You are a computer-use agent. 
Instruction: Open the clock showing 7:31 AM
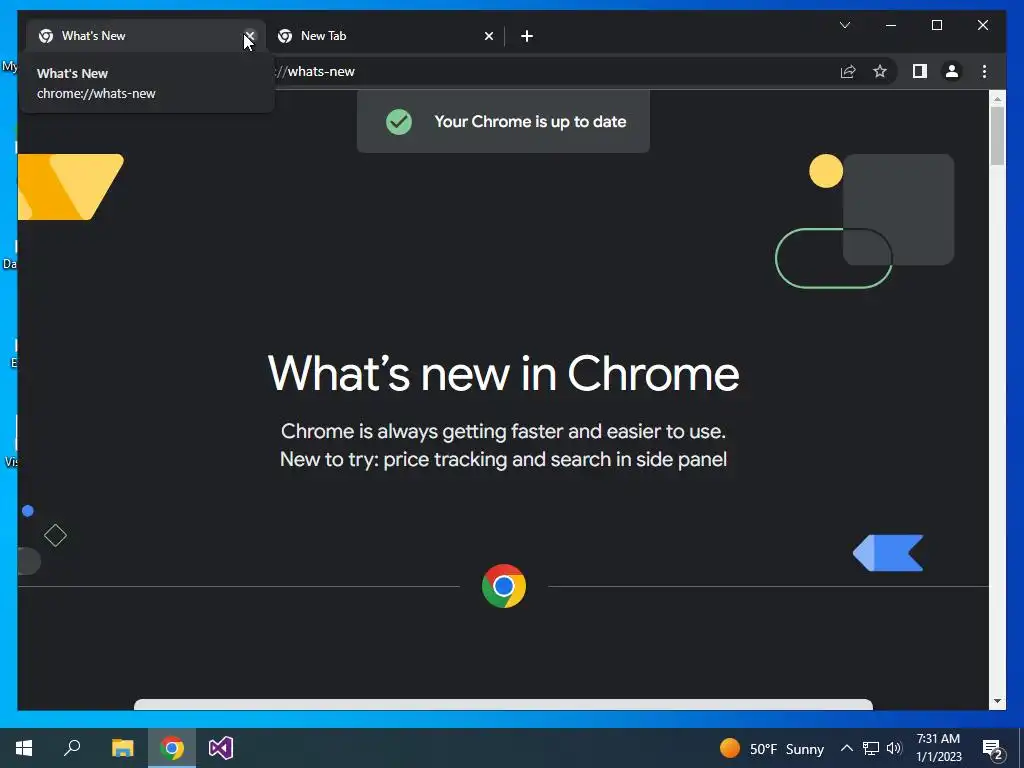pyautogui.click(x=938, y=748)
